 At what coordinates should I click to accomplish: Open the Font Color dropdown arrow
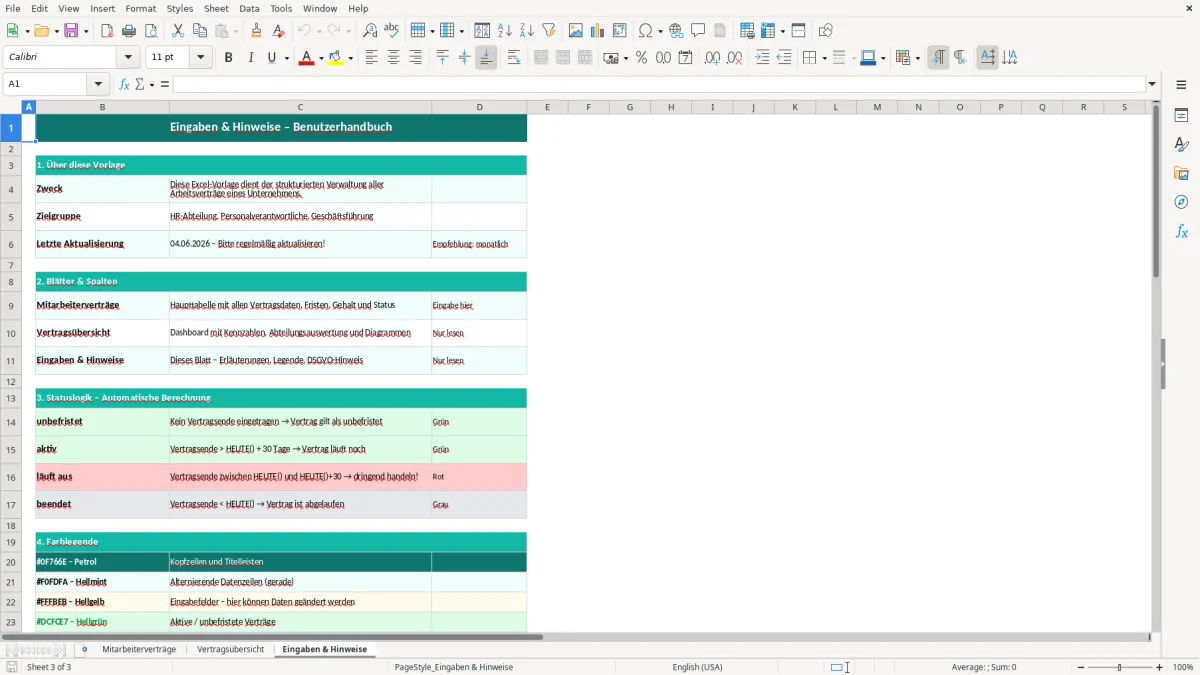tap(320, 58)
